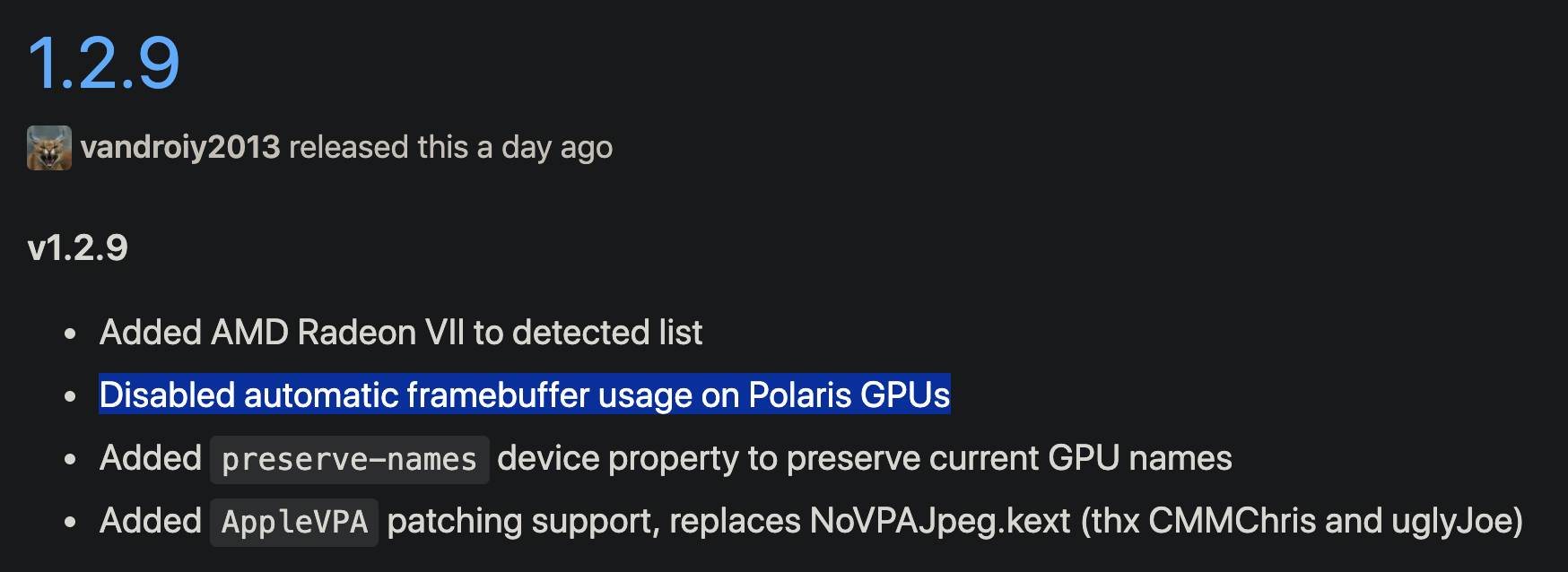Click 'preserve current GPU names' text
This screenshot has height=572, width=1568.
(x=1009, y=458)
